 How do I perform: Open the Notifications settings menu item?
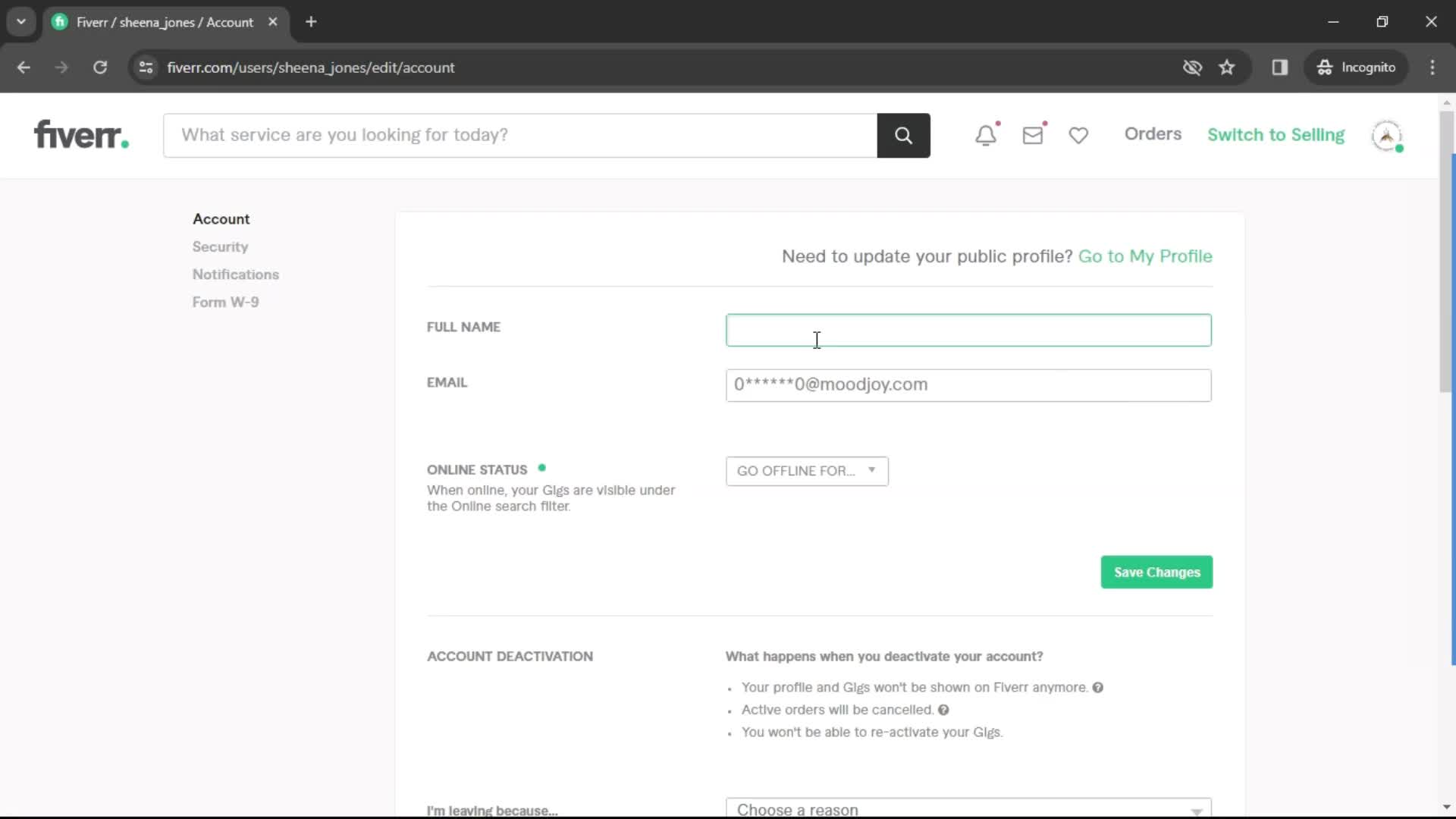click(235, 274)
